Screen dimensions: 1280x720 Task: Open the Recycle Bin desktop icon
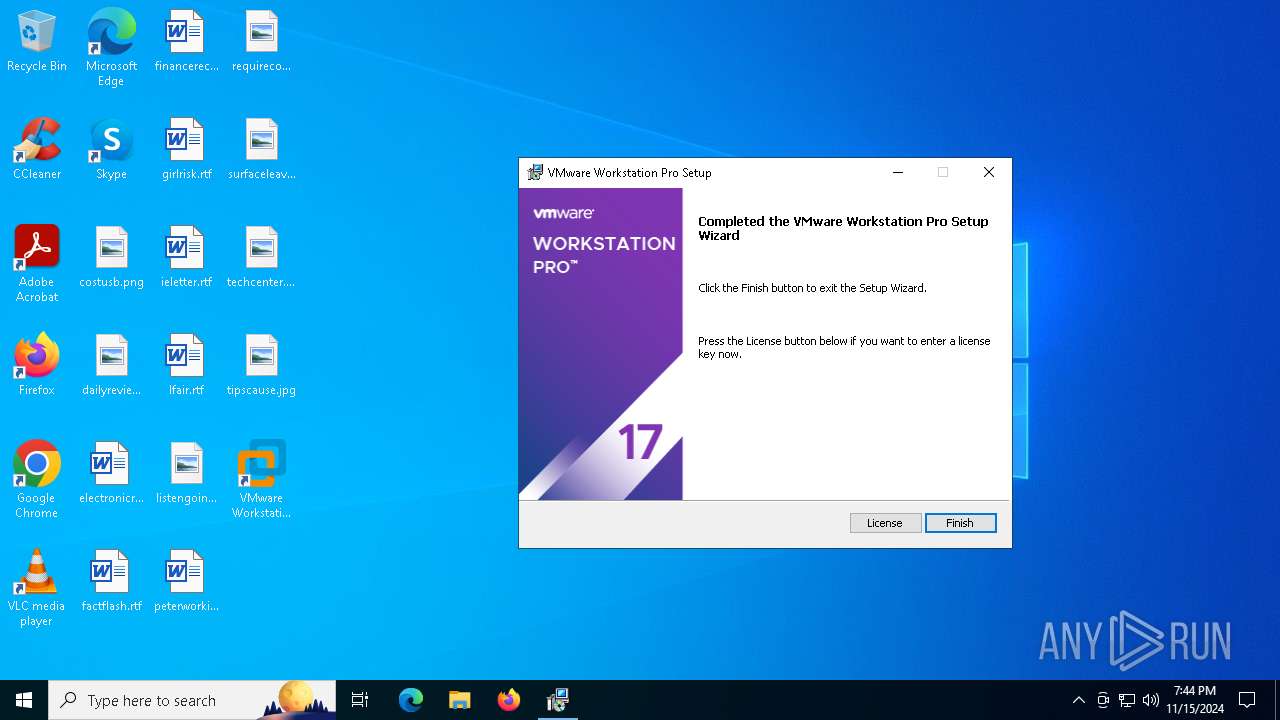pos(37,42)
